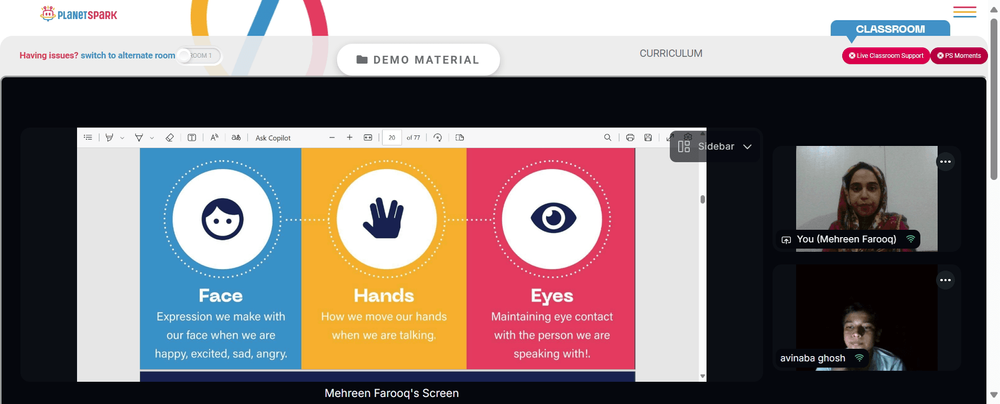This screenshot has height=404, width=1000.
Task: Click the 'Eyes' heading text
Action: pyautogui.click(x=552, y=296)
